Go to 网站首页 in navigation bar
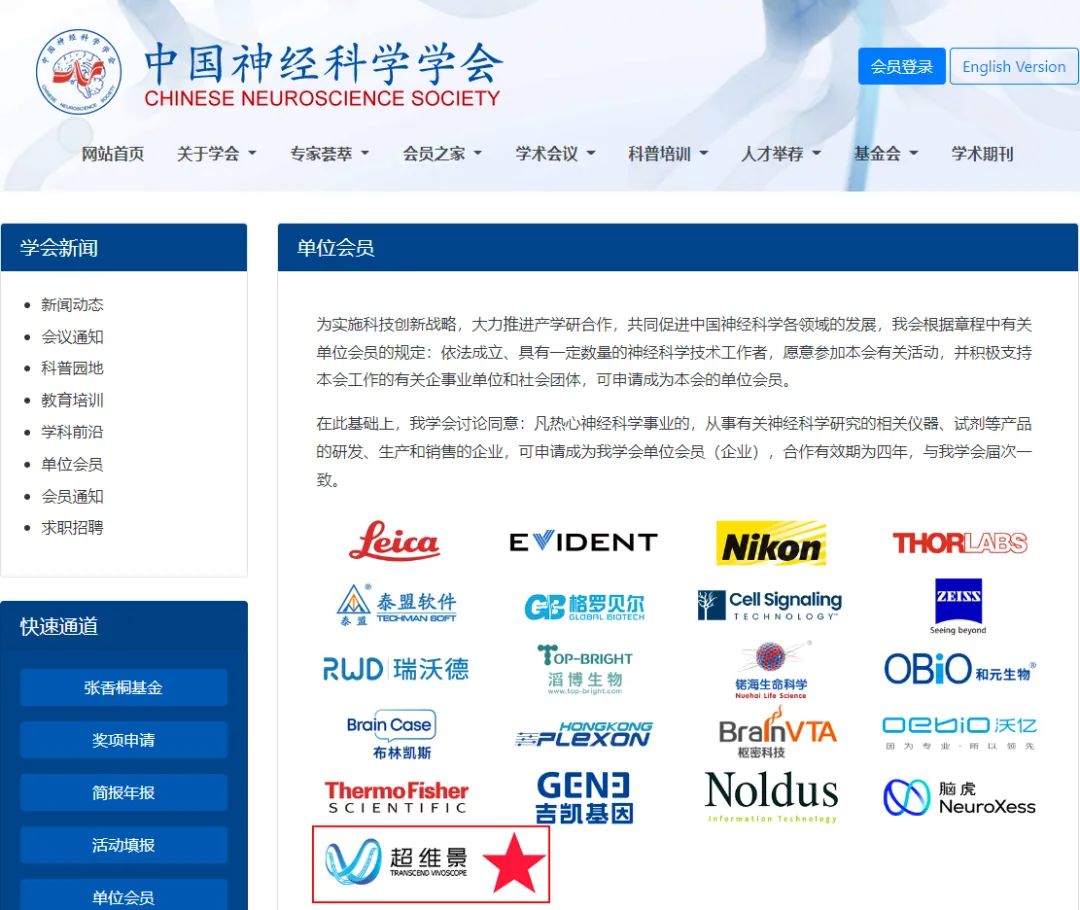The width and height of the screenshot is (1080, 910). pyautogui.click(x=113, y=154)
